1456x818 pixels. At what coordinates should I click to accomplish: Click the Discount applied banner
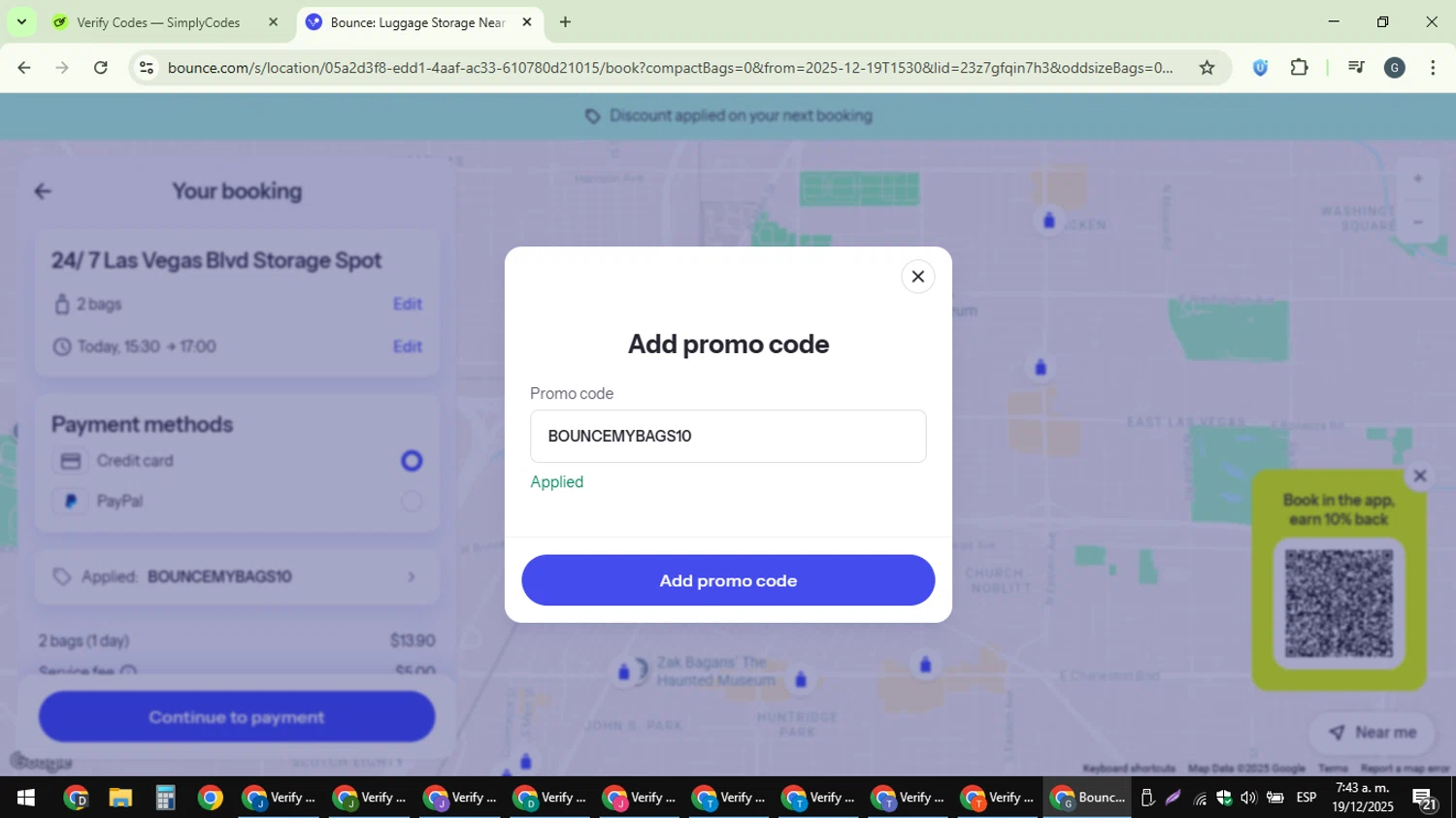[728, 116]
